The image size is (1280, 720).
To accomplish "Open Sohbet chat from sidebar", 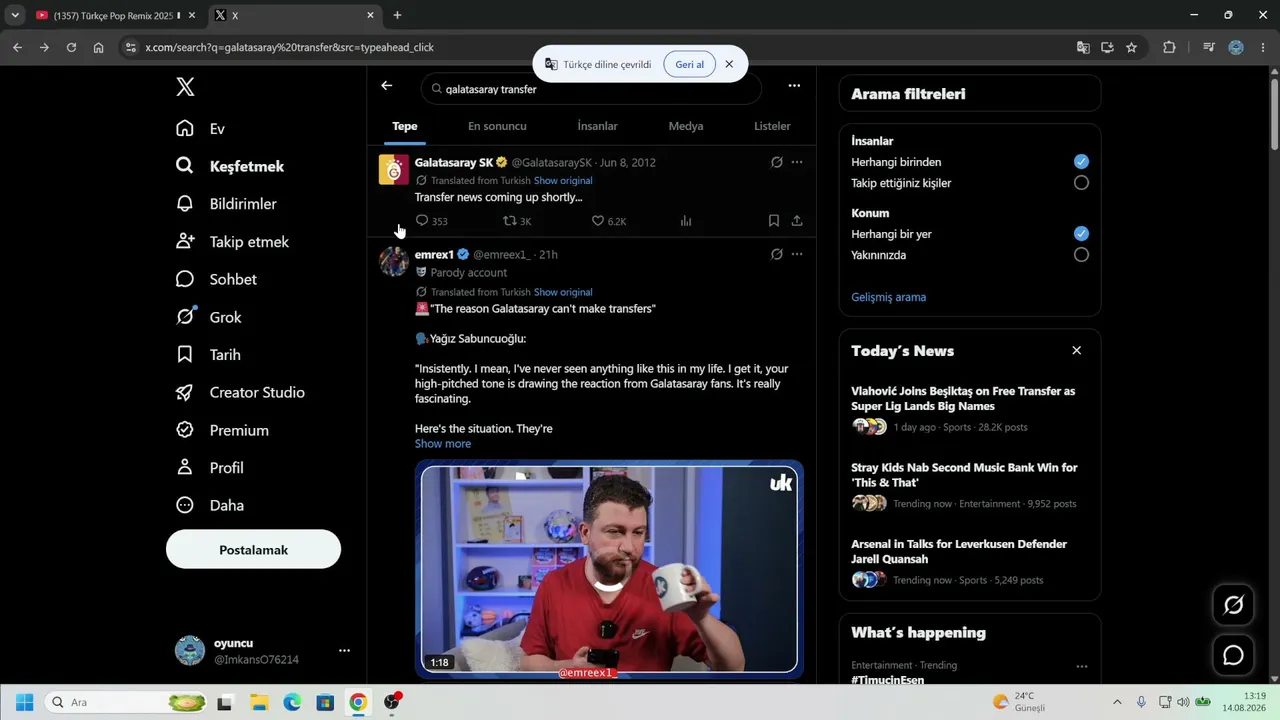I will coord(216,280).
